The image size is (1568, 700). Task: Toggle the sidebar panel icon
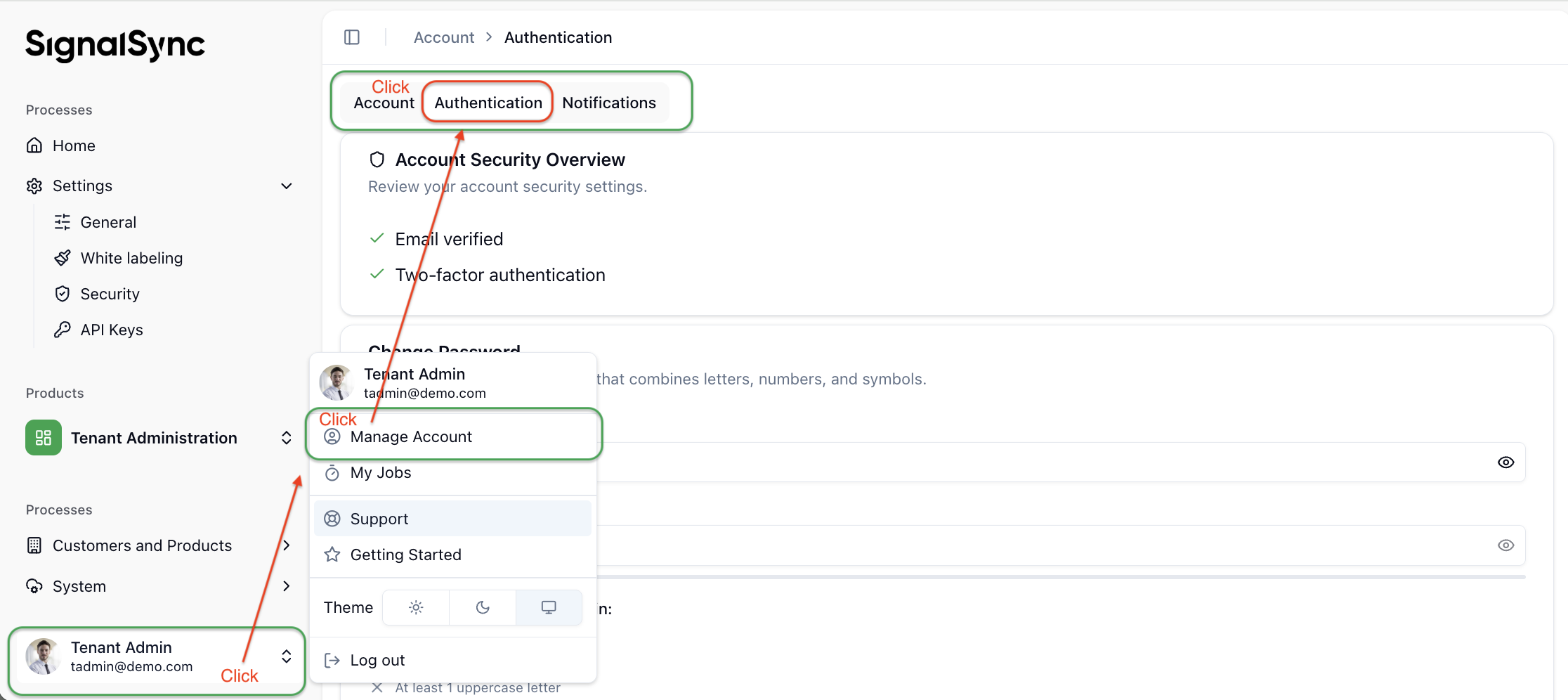pos(352,37)
